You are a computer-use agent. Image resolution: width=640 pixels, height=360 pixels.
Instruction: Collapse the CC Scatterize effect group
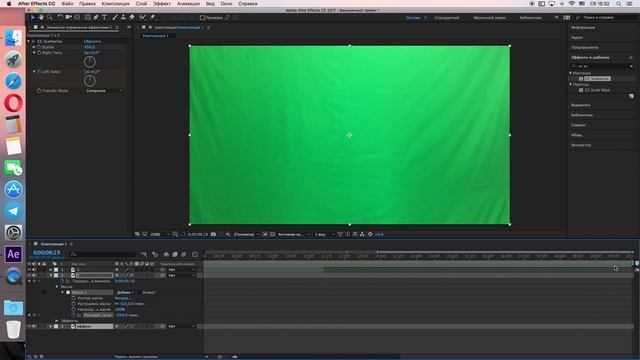click(29, 41)
